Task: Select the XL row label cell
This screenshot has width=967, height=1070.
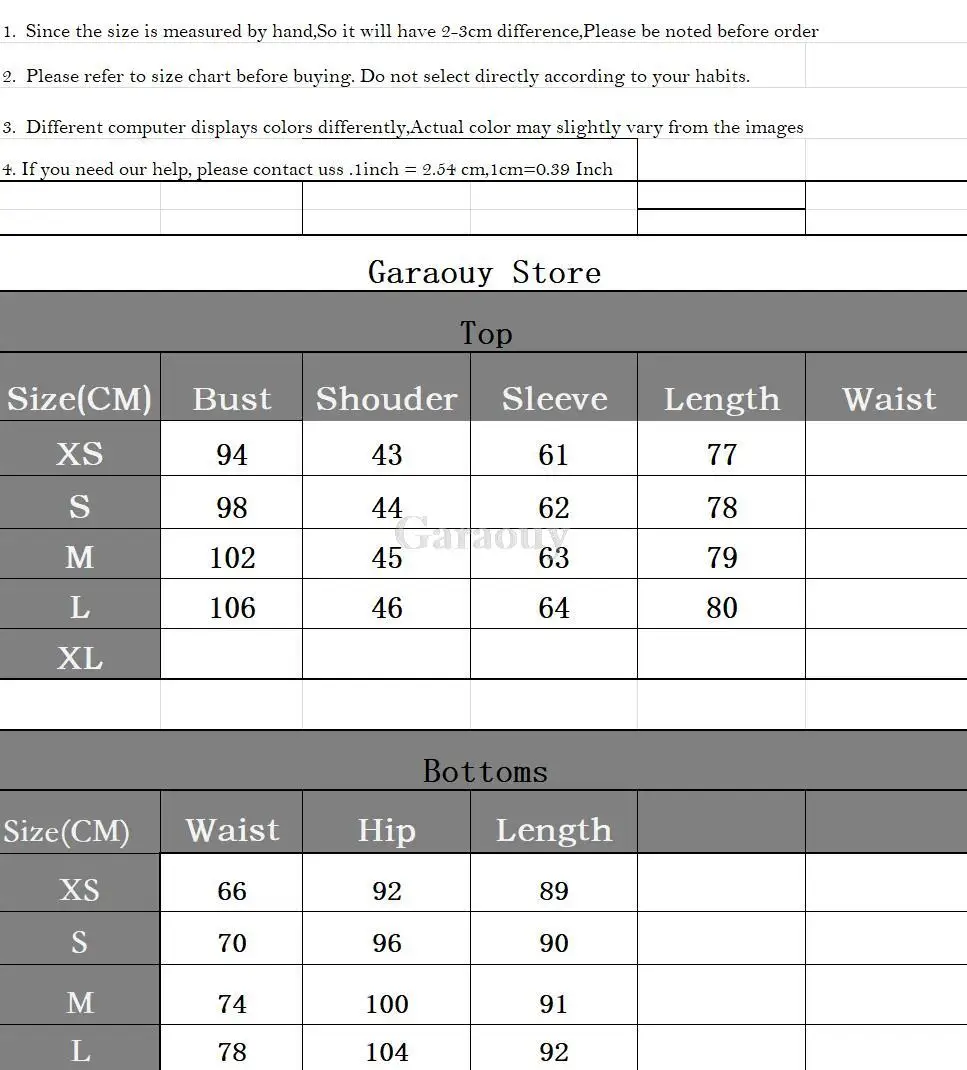Action: (x=80, y=657)
